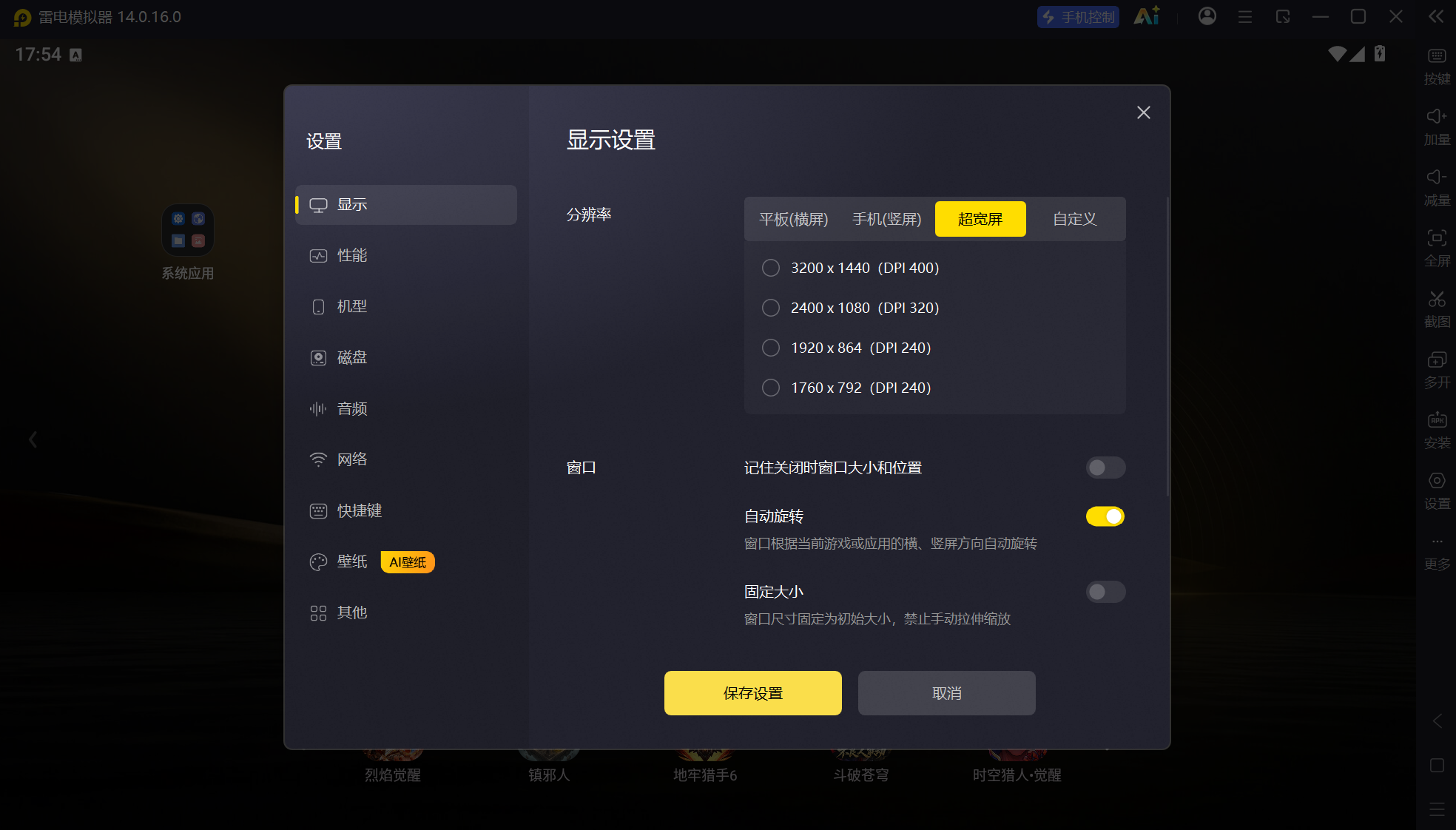Click the AI壁纸 badge
Viewport: 1456px width, 830px height.
[x=408, y=562]
